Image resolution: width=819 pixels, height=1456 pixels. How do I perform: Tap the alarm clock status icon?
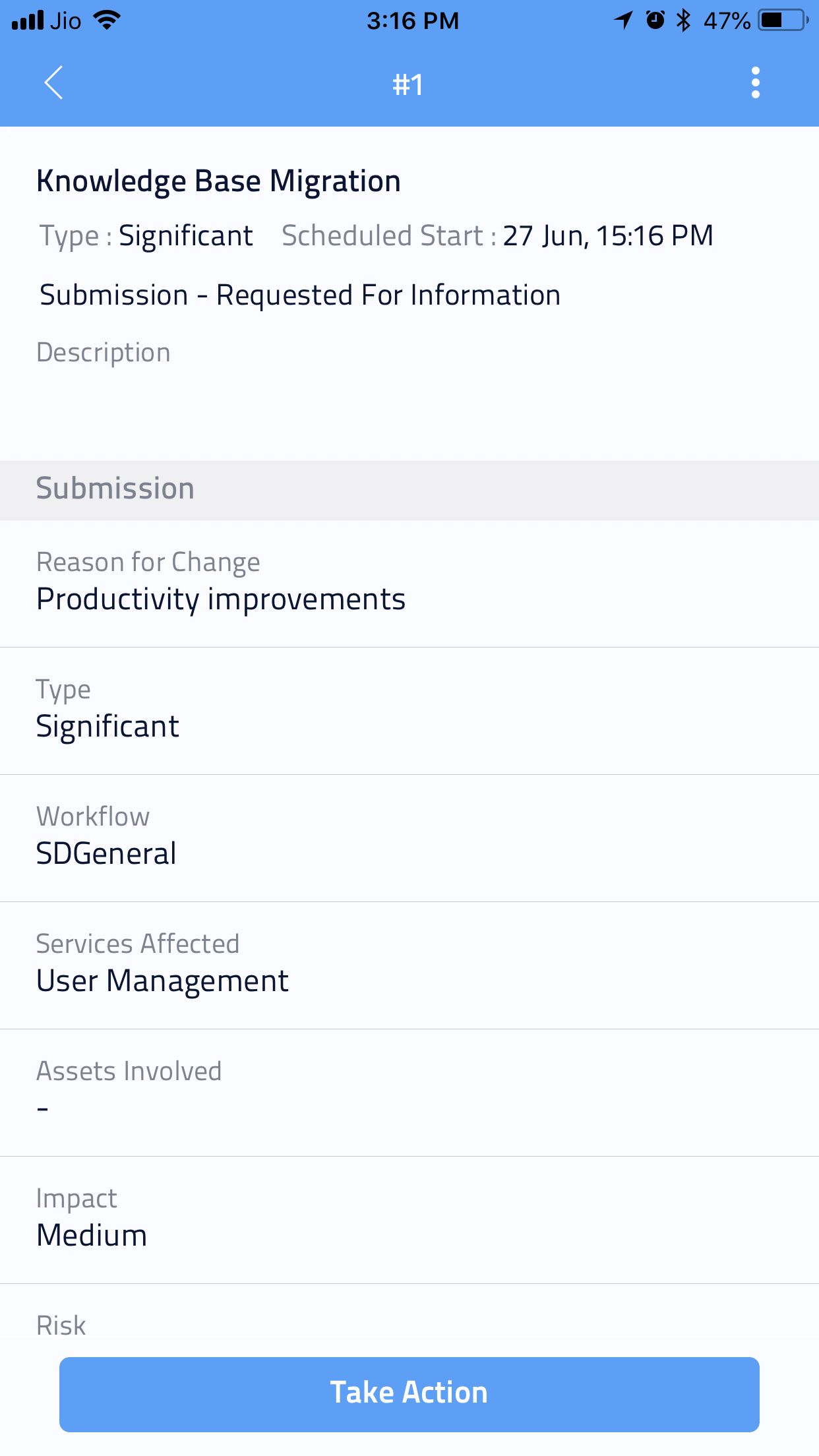coord(655,20)
